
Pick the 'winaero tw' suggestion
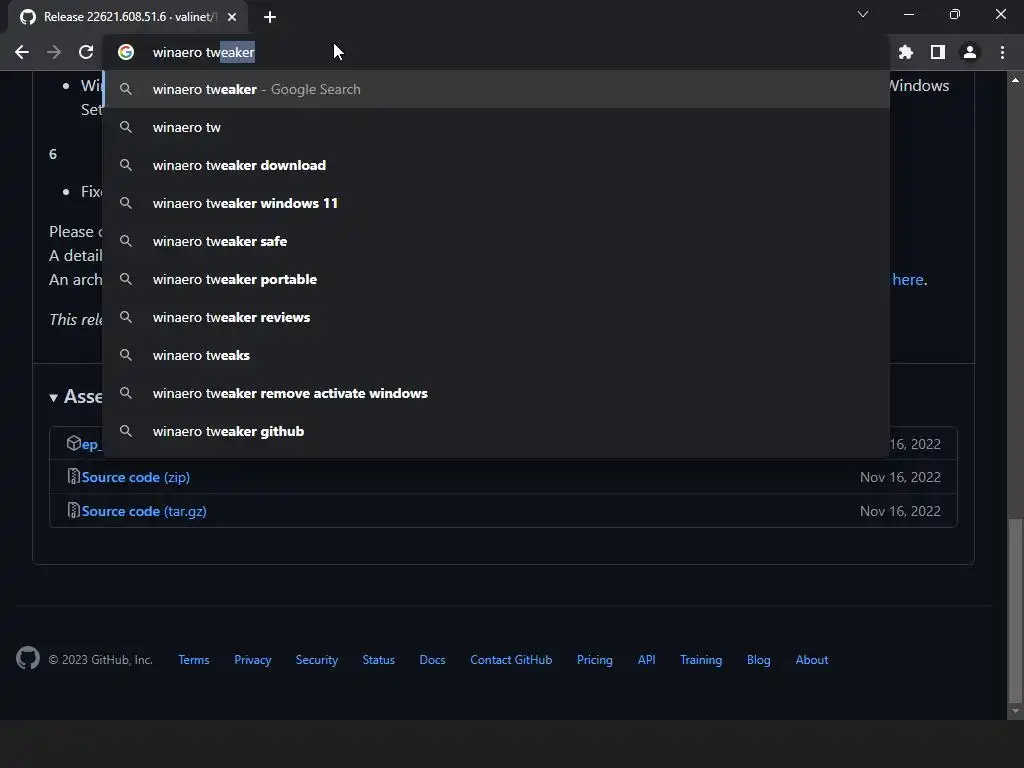tap(496, 127)
